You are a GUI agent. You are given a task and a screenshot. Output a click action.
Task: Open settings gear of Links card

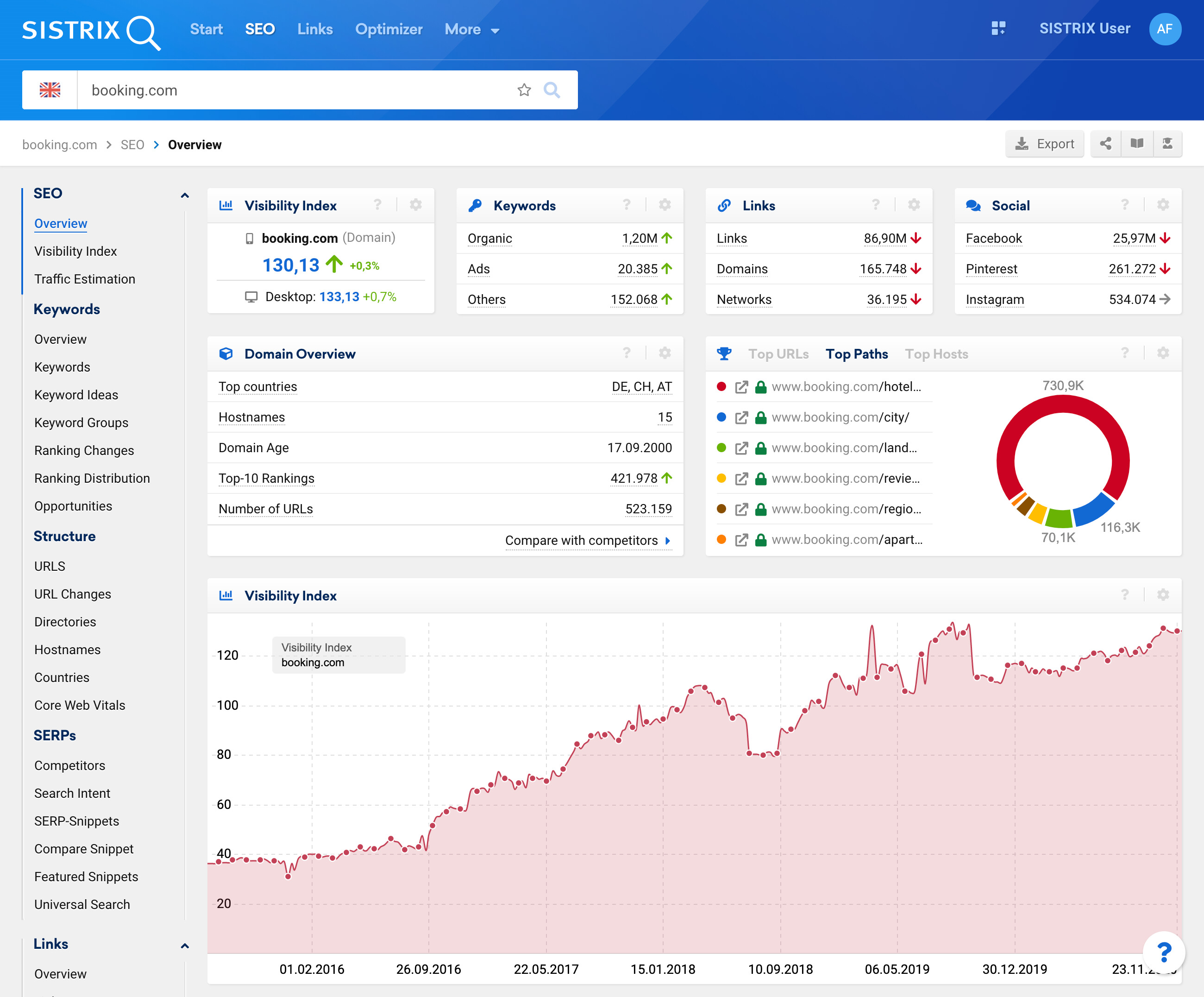914,205
